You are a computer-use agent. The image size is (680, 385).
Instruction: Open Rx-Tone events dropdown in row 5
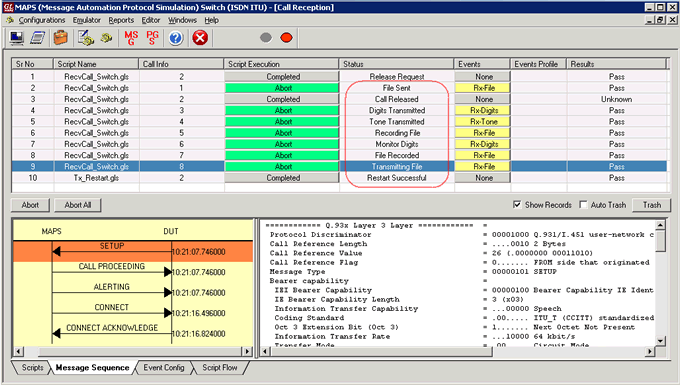click(483, 122)
